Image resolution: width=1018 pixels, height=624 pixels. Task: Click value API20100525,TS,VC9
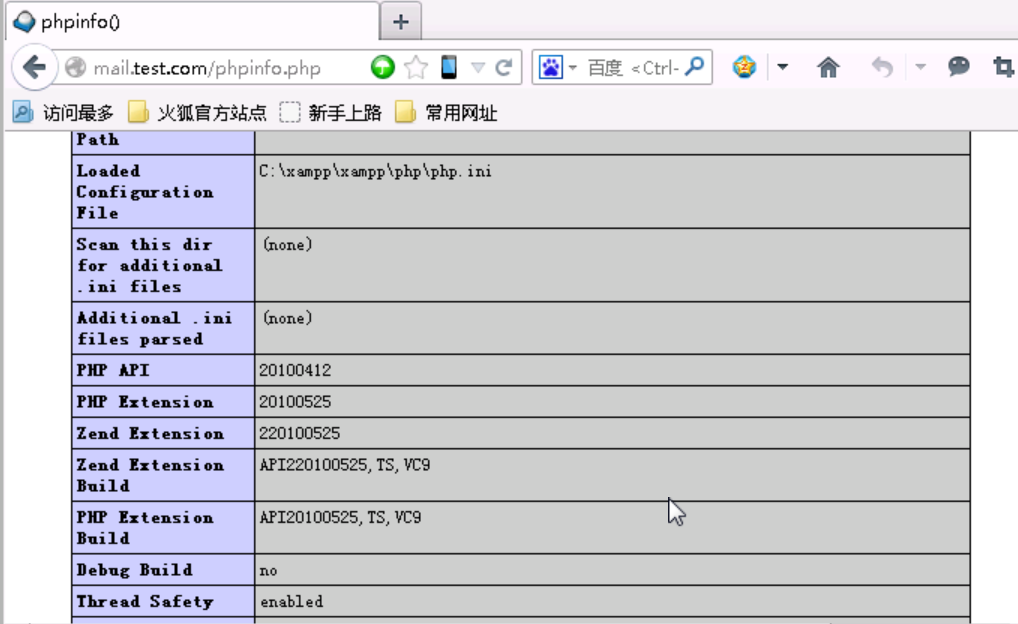point(340,518)
